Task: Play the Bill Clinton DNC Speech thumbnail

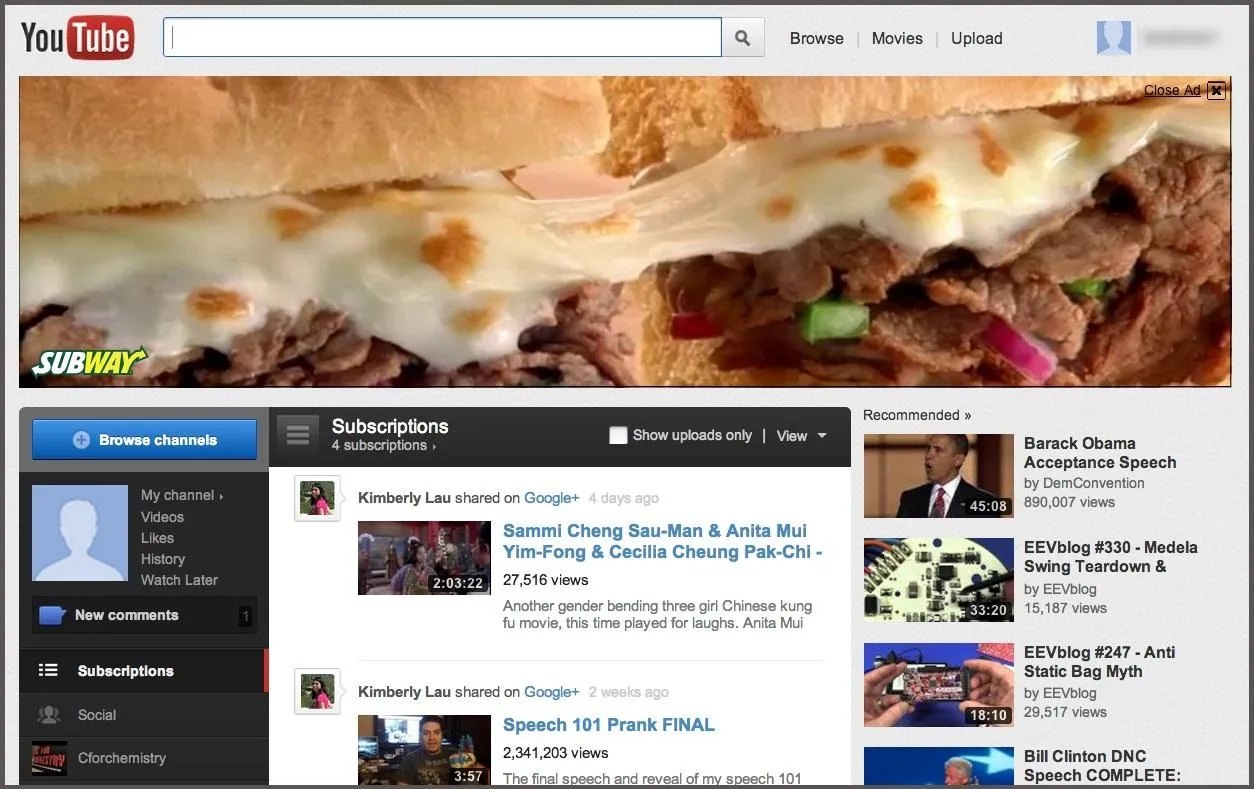Action: tap(939, 767)
